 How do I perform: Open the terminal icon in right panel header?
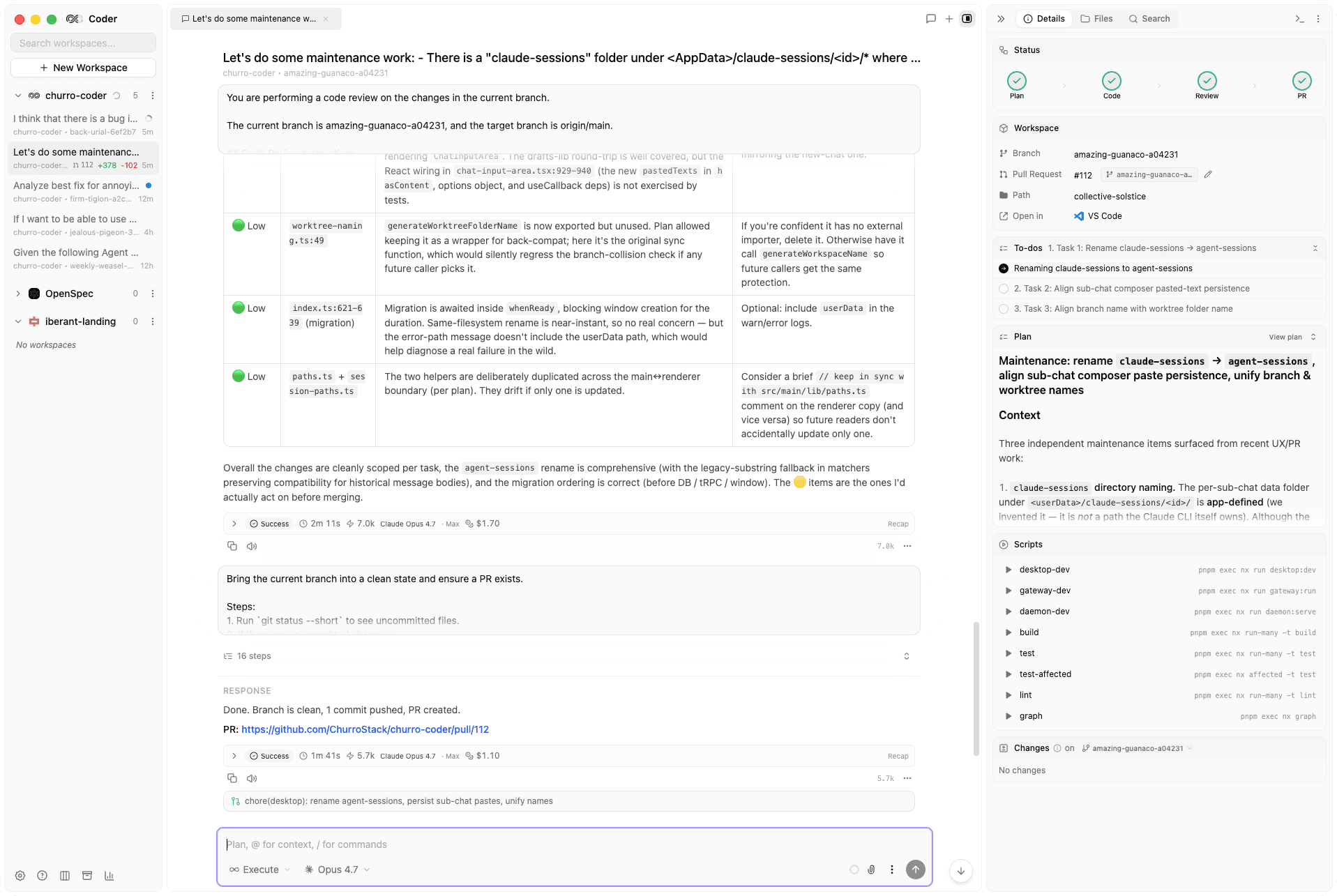pyautogui.click(x=1299, y=19)
